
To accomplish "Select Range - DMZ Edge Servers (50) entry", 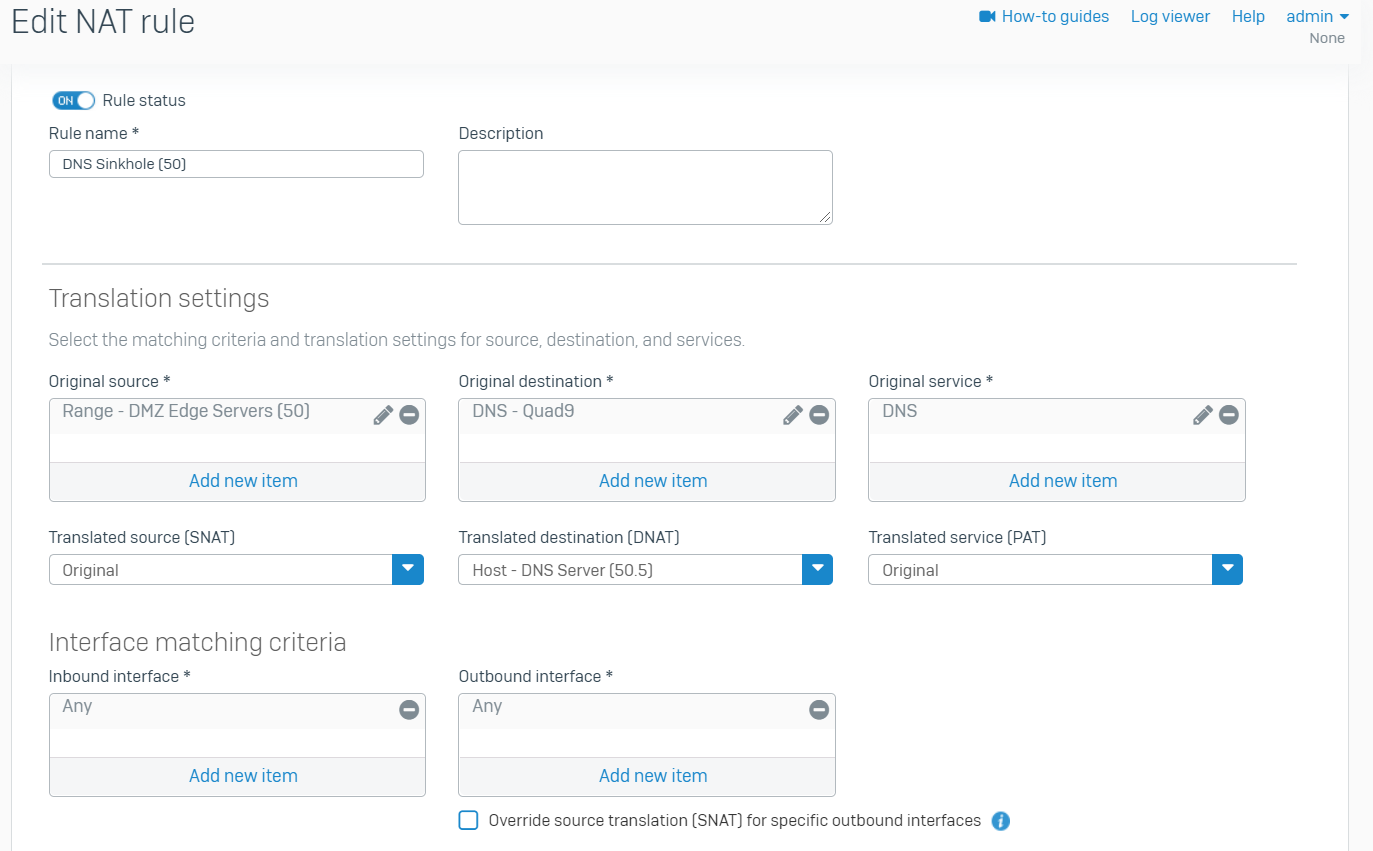I will pyautogui.click(x=186, y=411).
